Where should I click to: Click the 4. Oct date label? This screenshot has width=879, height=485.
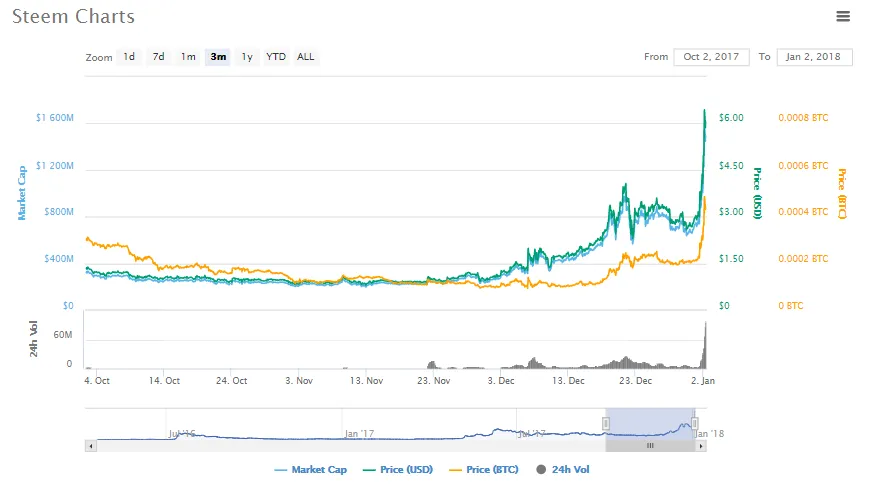(97, 381)
